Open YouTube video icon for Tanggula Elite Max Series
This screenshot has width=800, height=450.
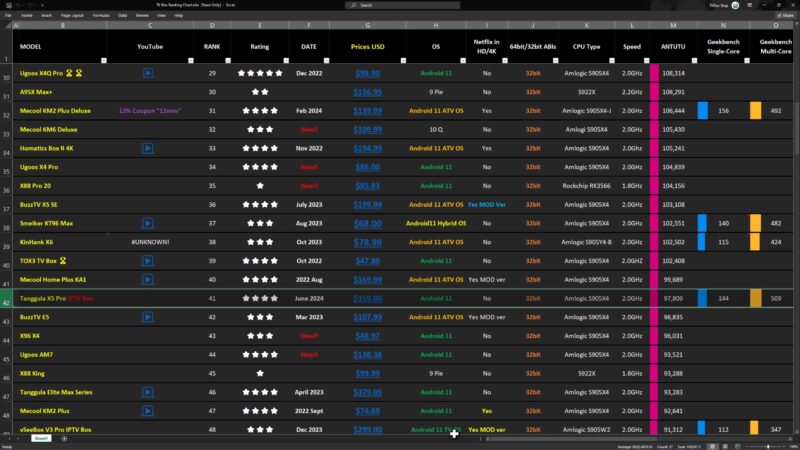point(147,392)
